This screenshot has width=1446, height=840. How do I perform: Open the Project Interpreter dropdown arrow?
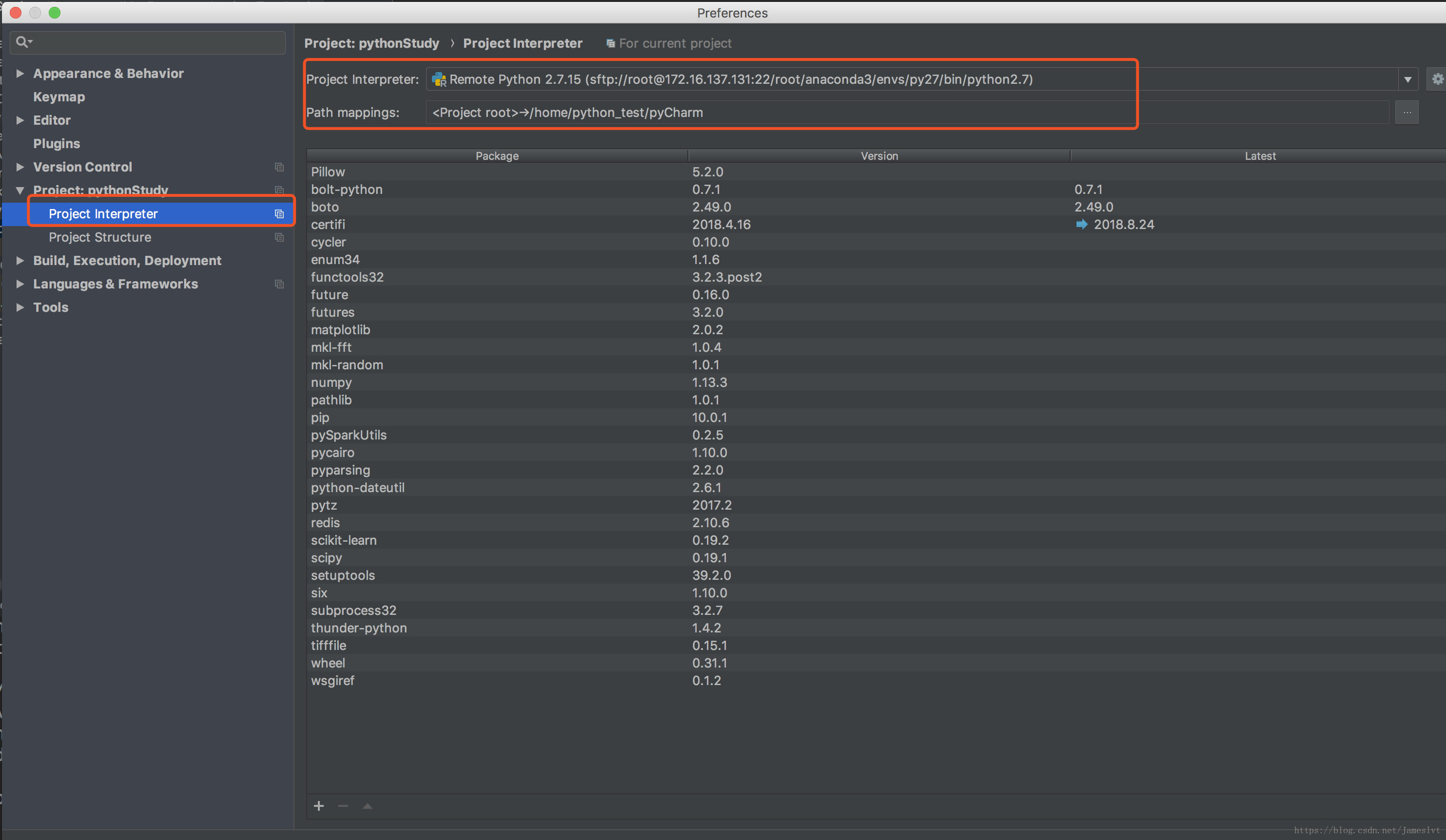tap(1407, 80)
